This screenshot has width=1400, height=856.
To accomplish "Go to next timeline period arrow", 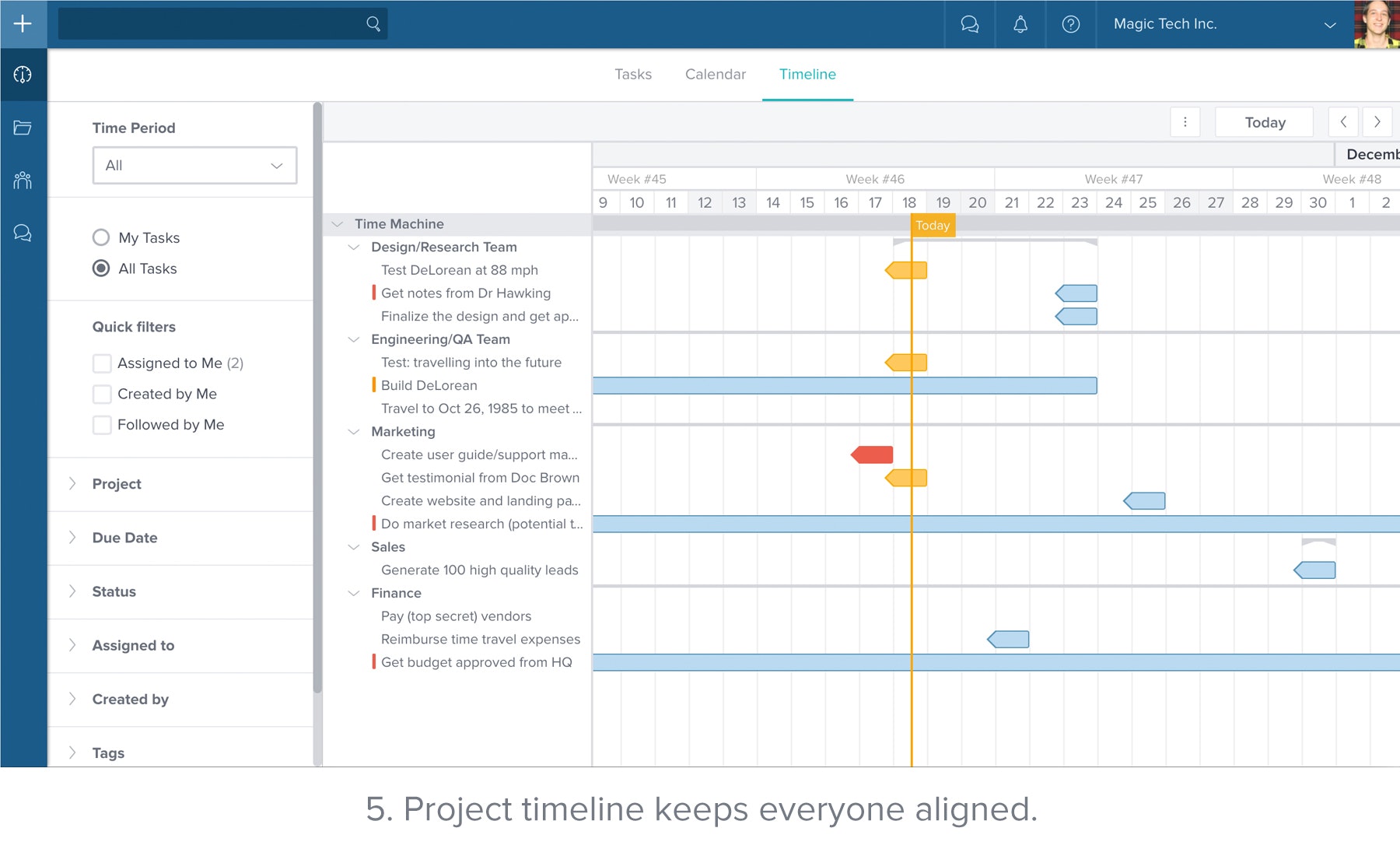I will (x=1377, y=122).
